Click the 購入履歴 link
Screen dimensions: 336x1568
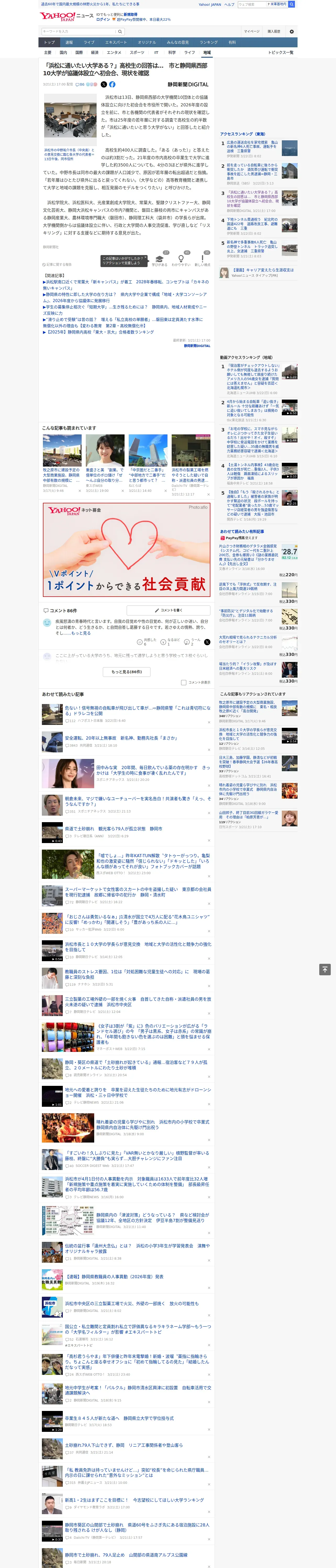[x=274, y=31]
